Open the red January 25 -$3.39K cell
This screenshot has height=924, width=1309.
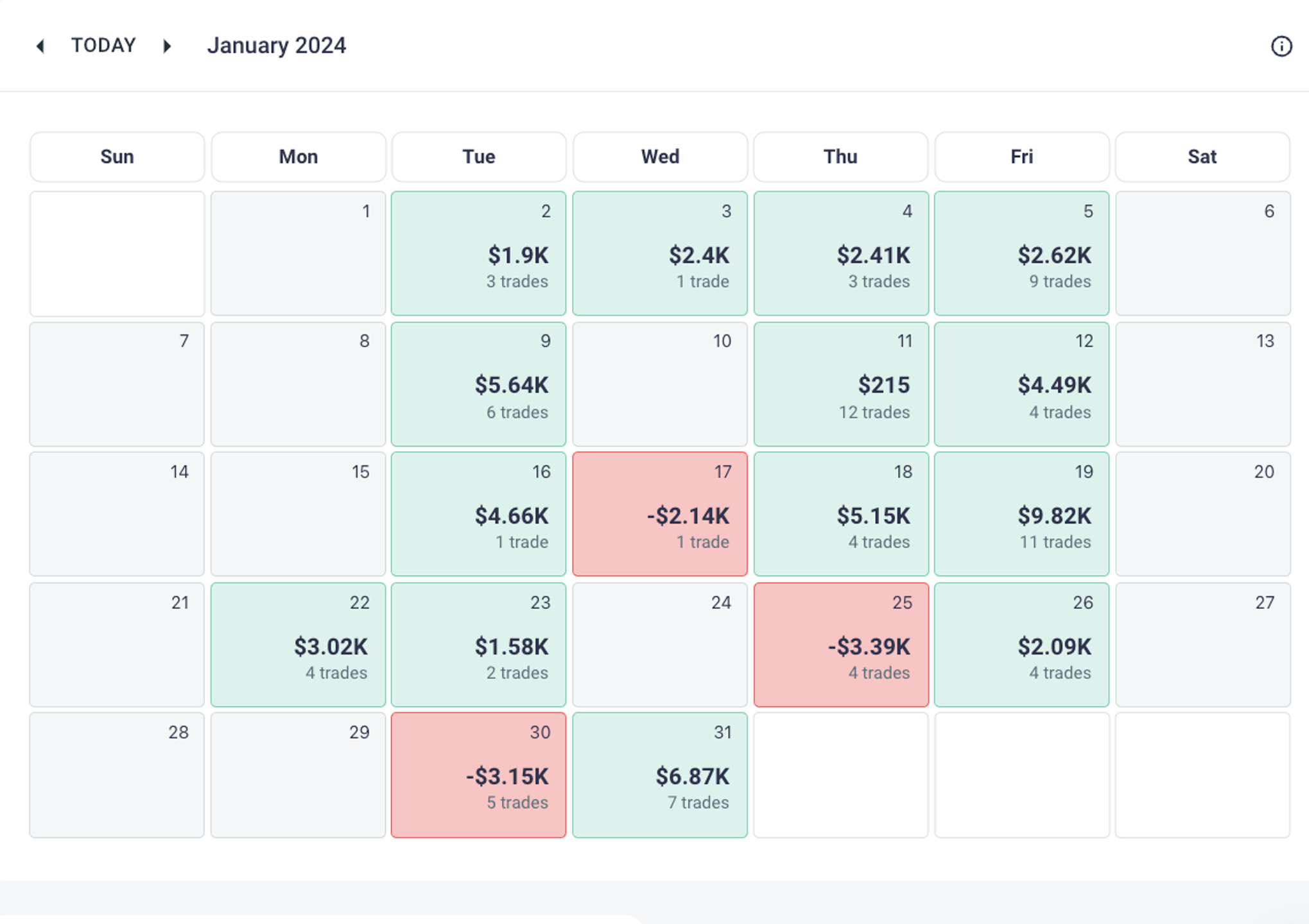[841, 645]
